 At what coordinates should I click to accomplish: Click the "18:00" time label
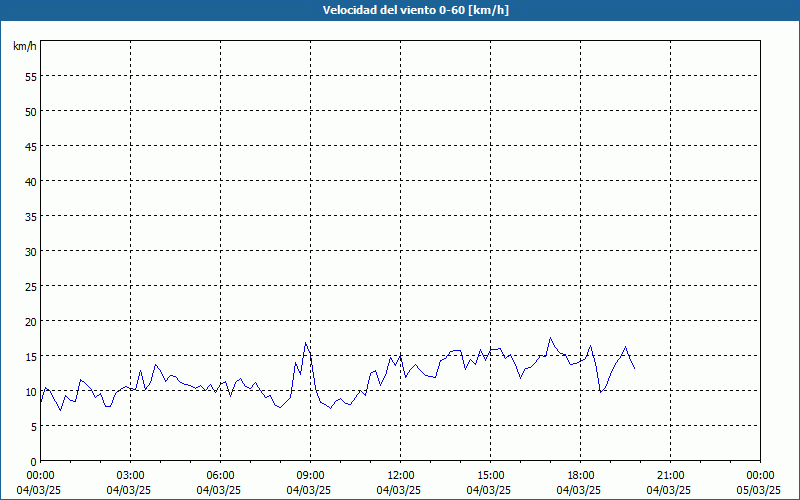pos(581,476)
